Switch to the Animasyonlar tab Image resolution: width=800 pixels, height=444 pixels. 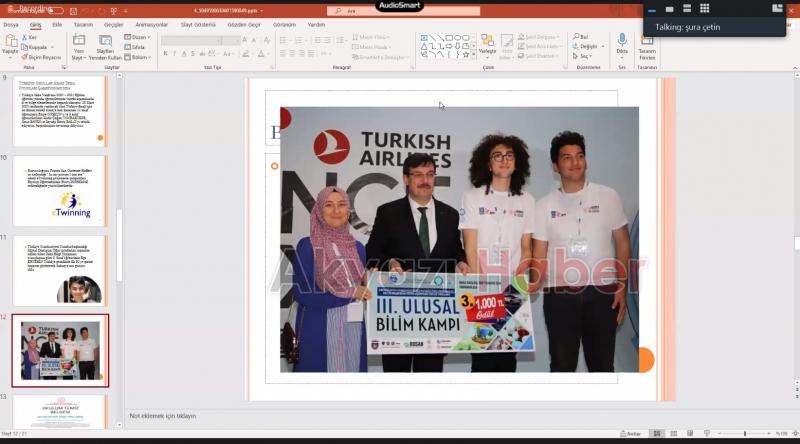tap(151, 24)
